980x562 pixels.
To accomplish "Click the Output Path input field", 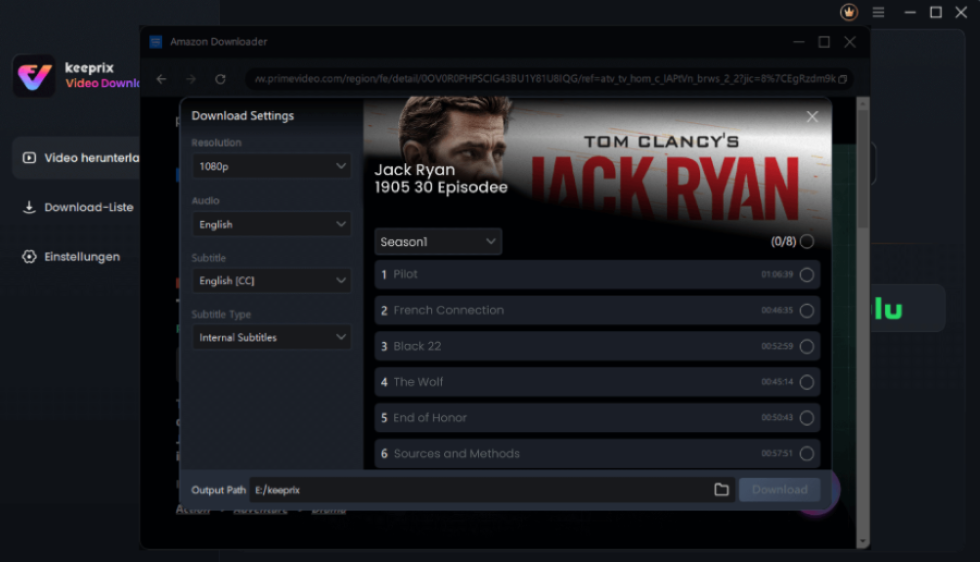I will [478, 490].
